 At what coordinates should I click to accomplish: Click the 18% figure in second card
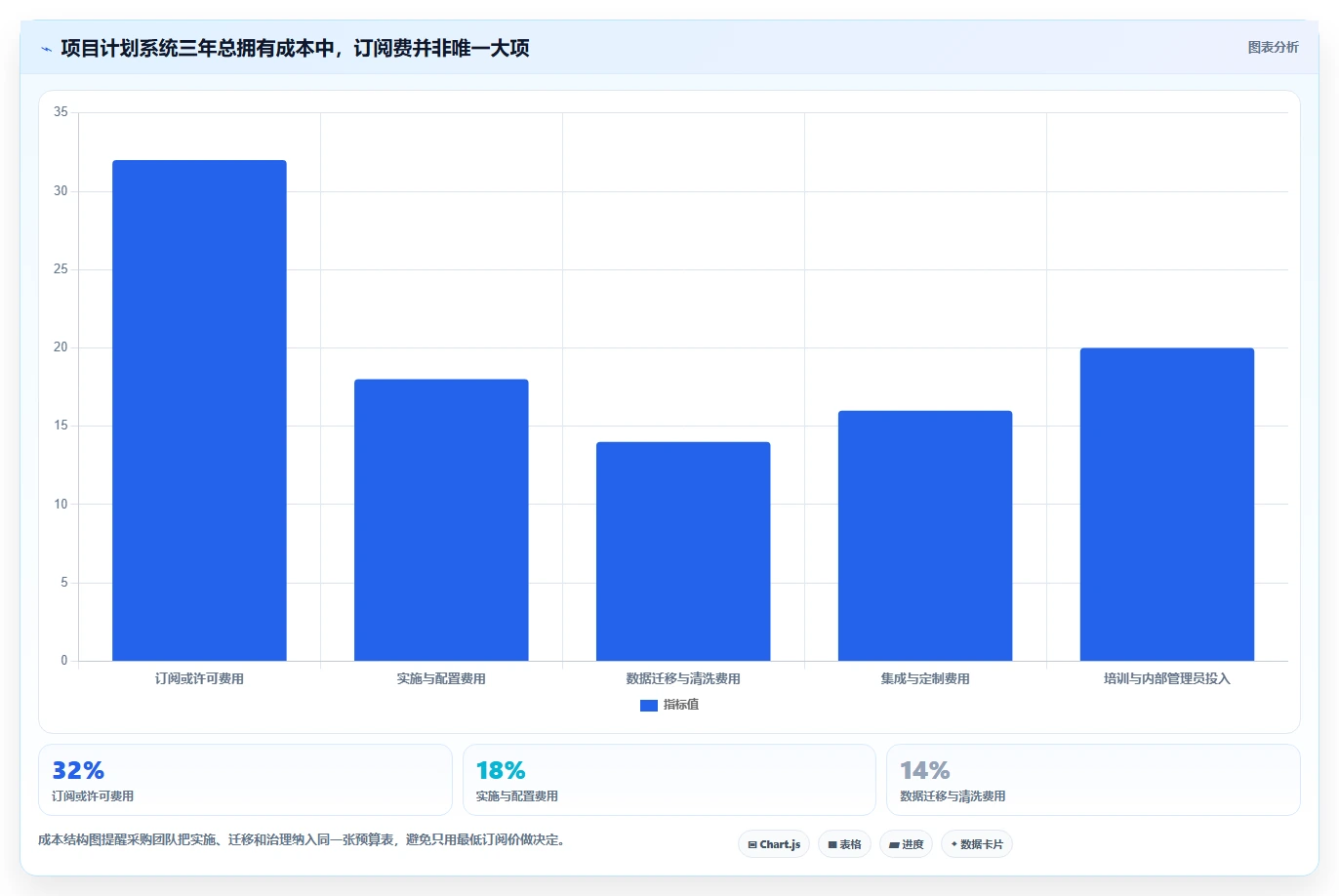[501, 770]
